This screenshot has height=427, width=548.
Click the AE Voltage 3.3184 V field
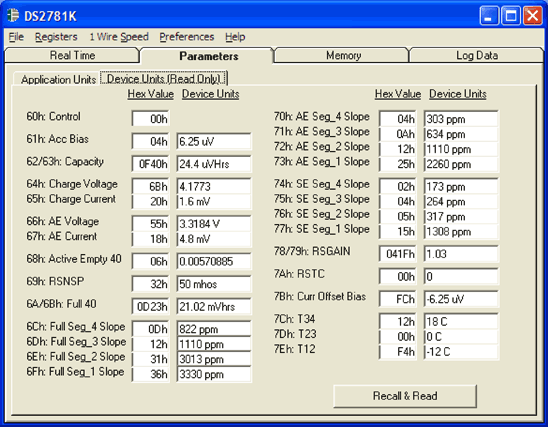pos(214,224)
